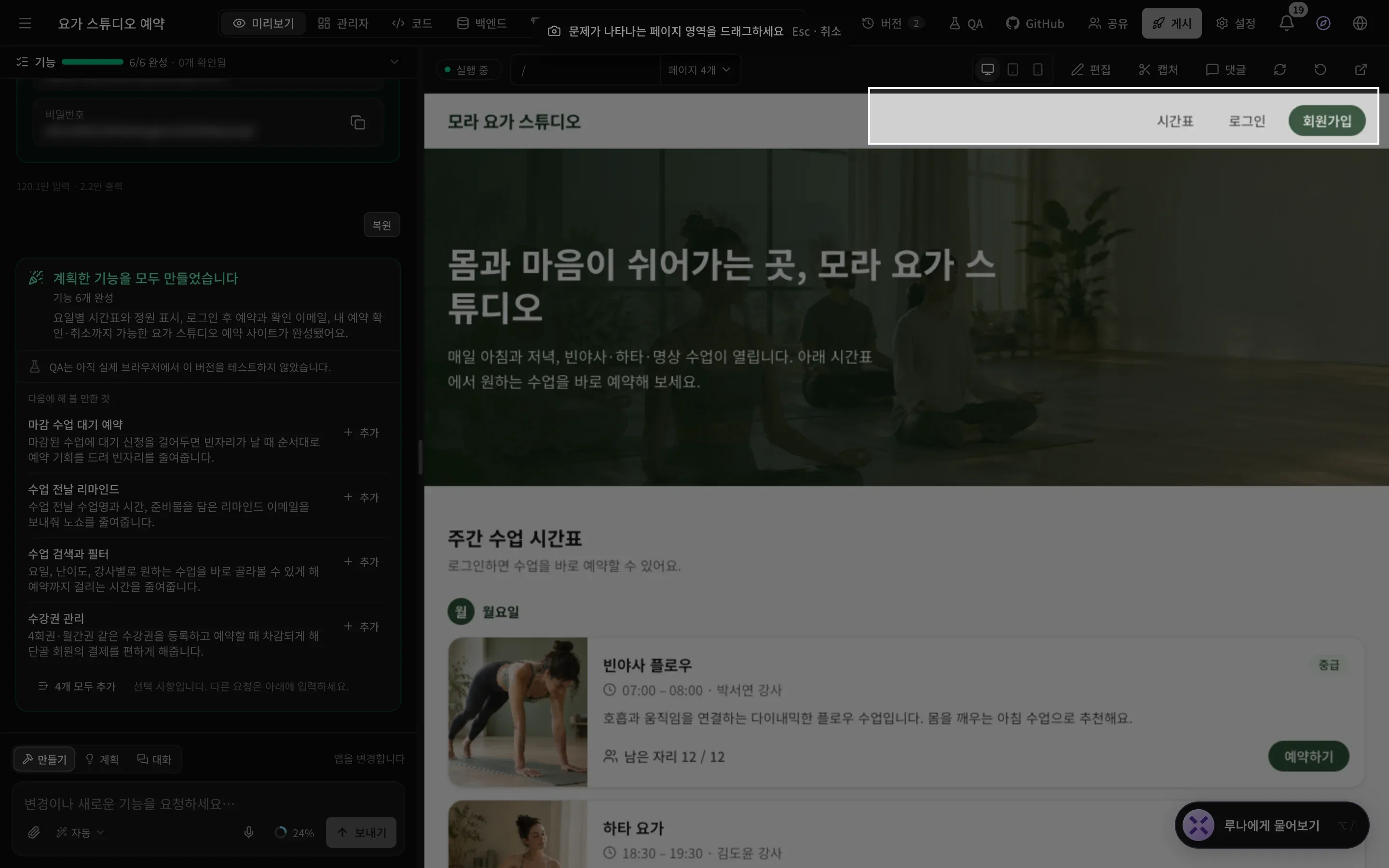Open the 페이지 4개 dropdown
The image size is (1389, 868).
pyautogui.click(x=699, y=69)
